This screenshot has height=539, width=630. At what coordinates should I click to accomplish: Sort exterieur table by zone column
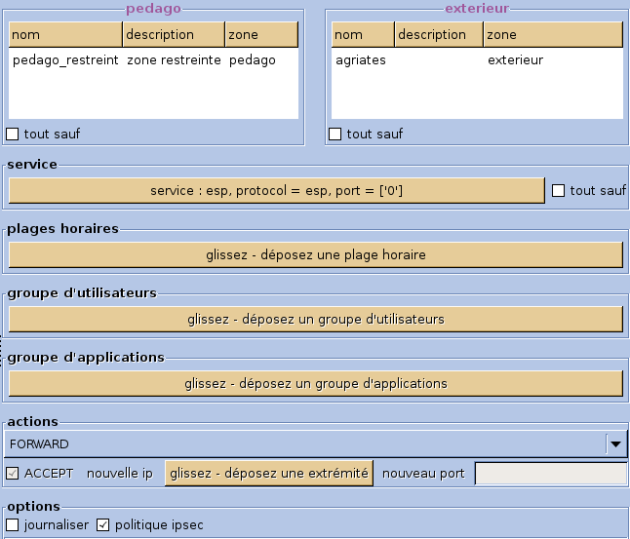click(x=553, y=35)
